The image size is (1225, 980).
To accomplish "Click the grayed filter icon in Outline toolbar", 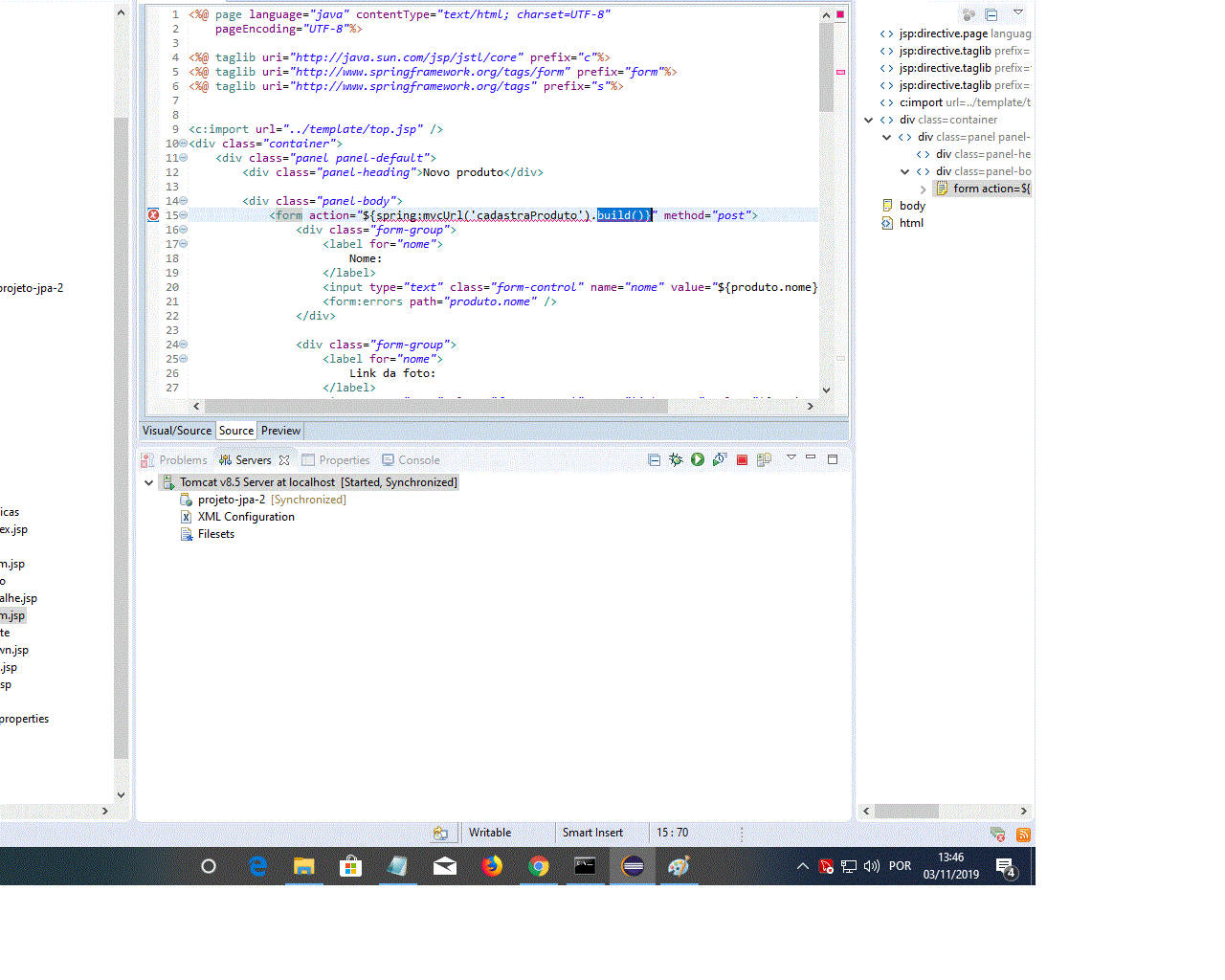I will [969, 14].
